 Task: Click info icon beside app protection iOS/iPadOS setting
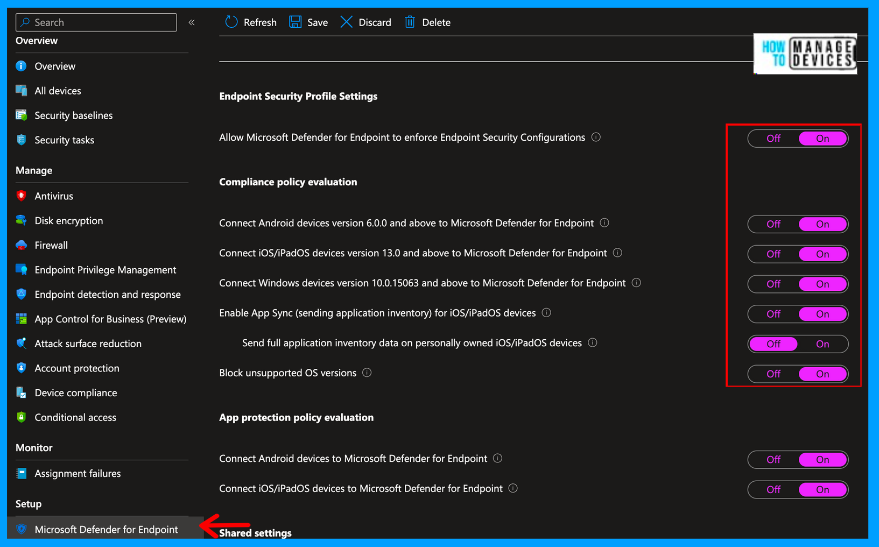click(513, 488)
